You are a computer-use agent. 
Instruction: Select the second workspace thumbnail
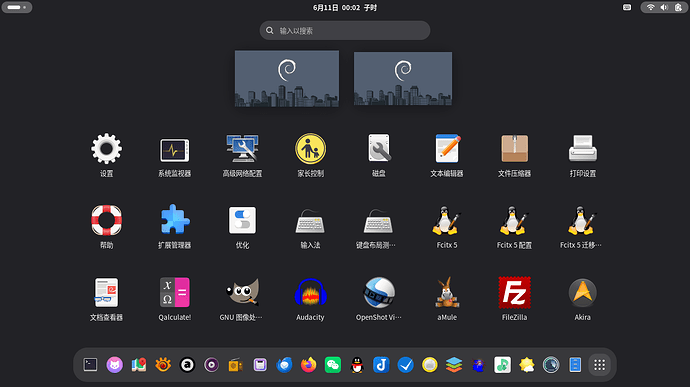tap(403, 78)
